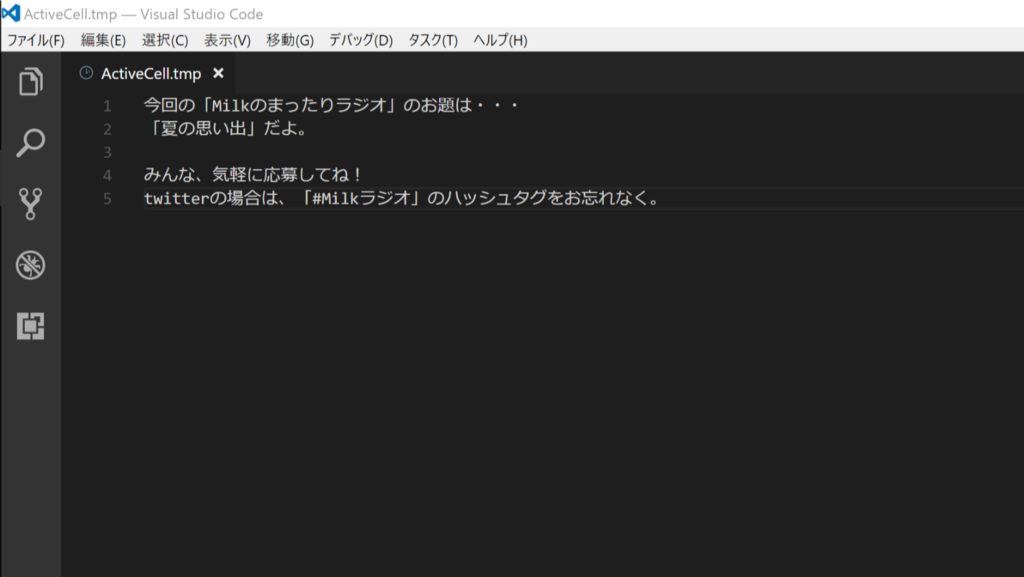Open the ファイル(F) menu

click(x=36, y=40)
